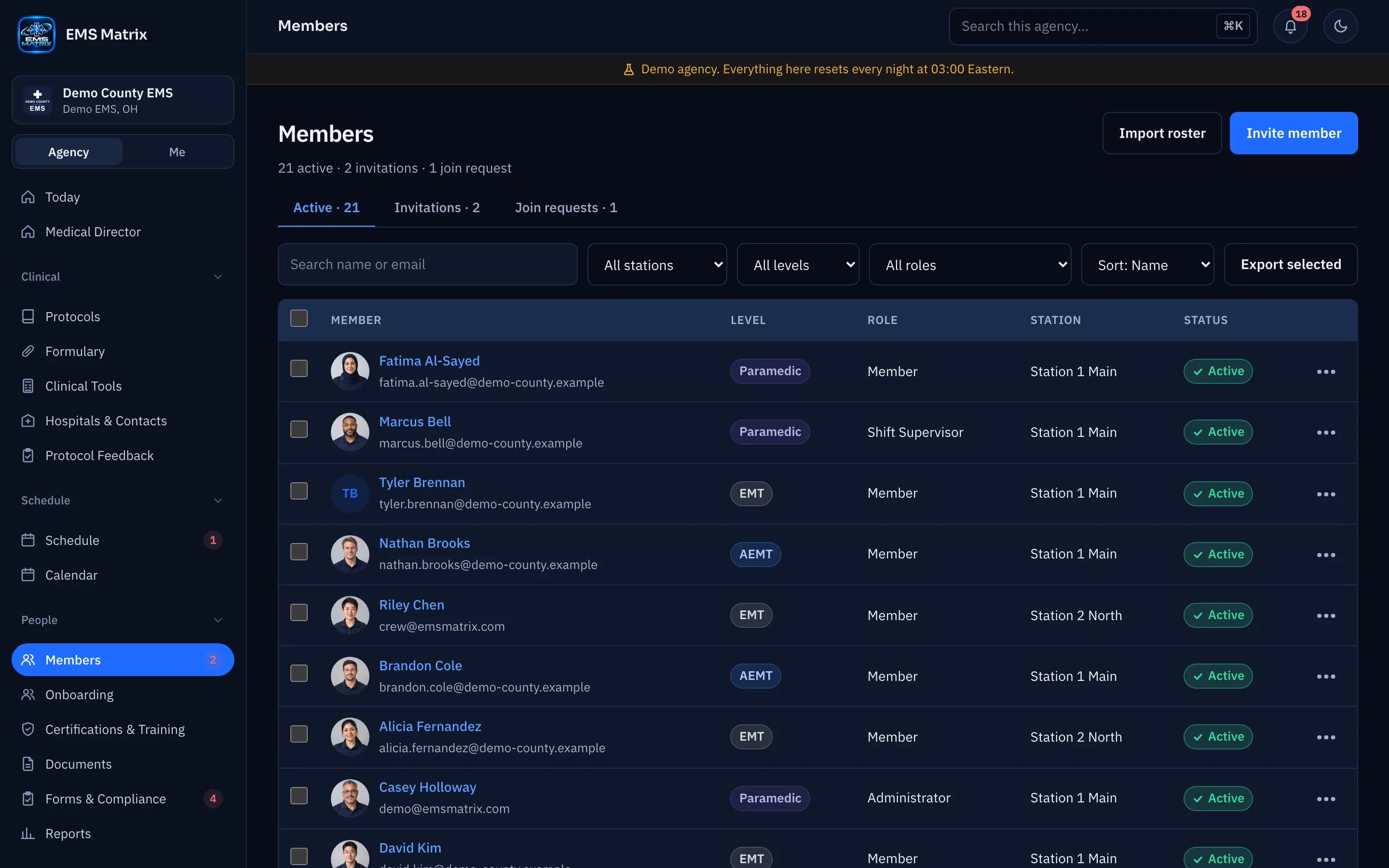The width and height of the screenshot is (1389, 868).
Task: Open Hospitals & Contacts
Action: (123, 420)
